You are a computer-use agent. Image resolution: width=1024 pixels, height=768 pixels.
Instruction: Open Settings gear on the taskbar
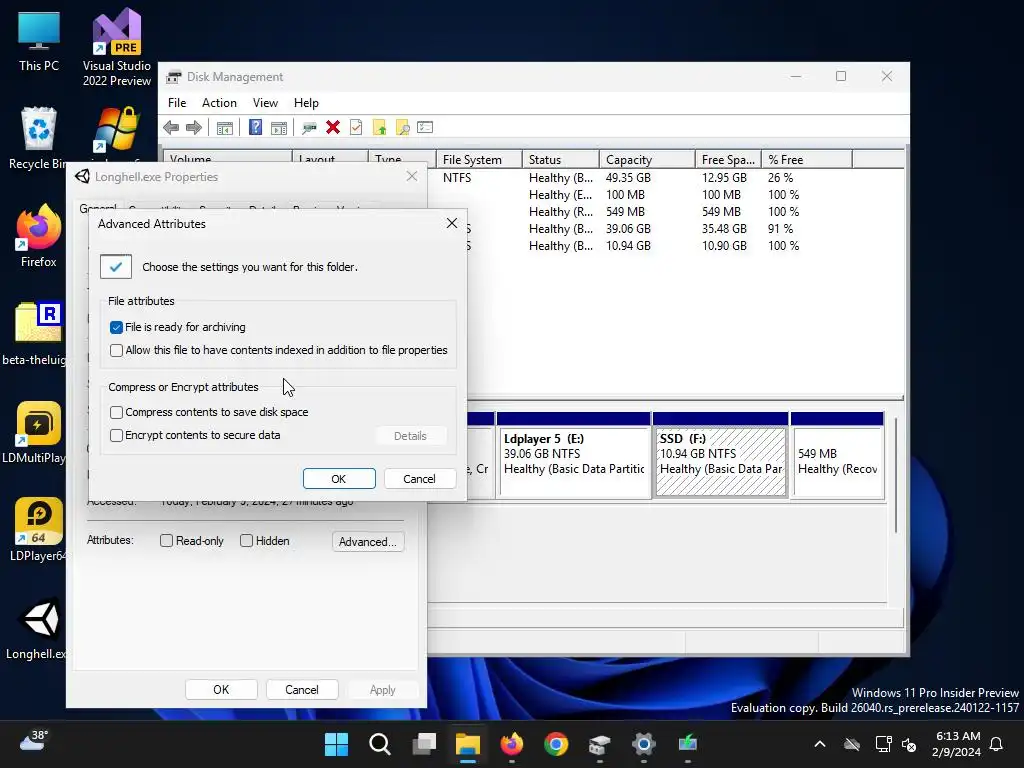point(643,744)
